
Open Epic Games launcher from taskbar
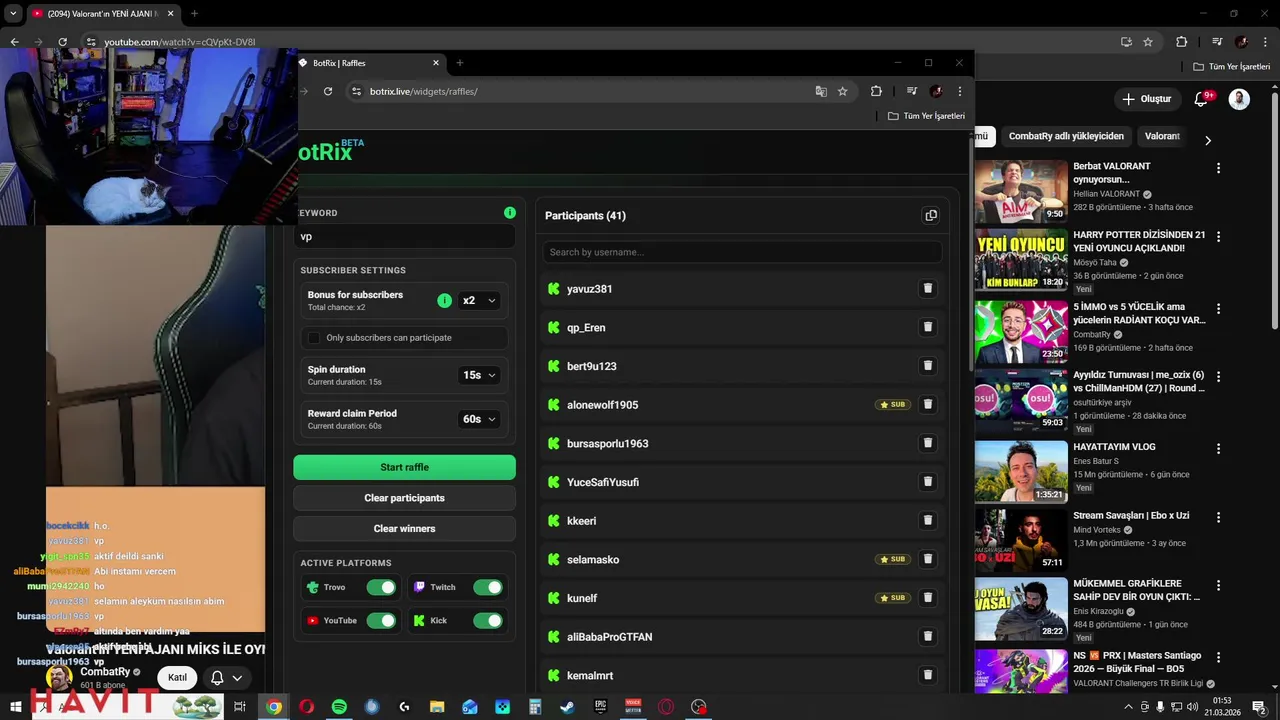(x=600, y=707)
